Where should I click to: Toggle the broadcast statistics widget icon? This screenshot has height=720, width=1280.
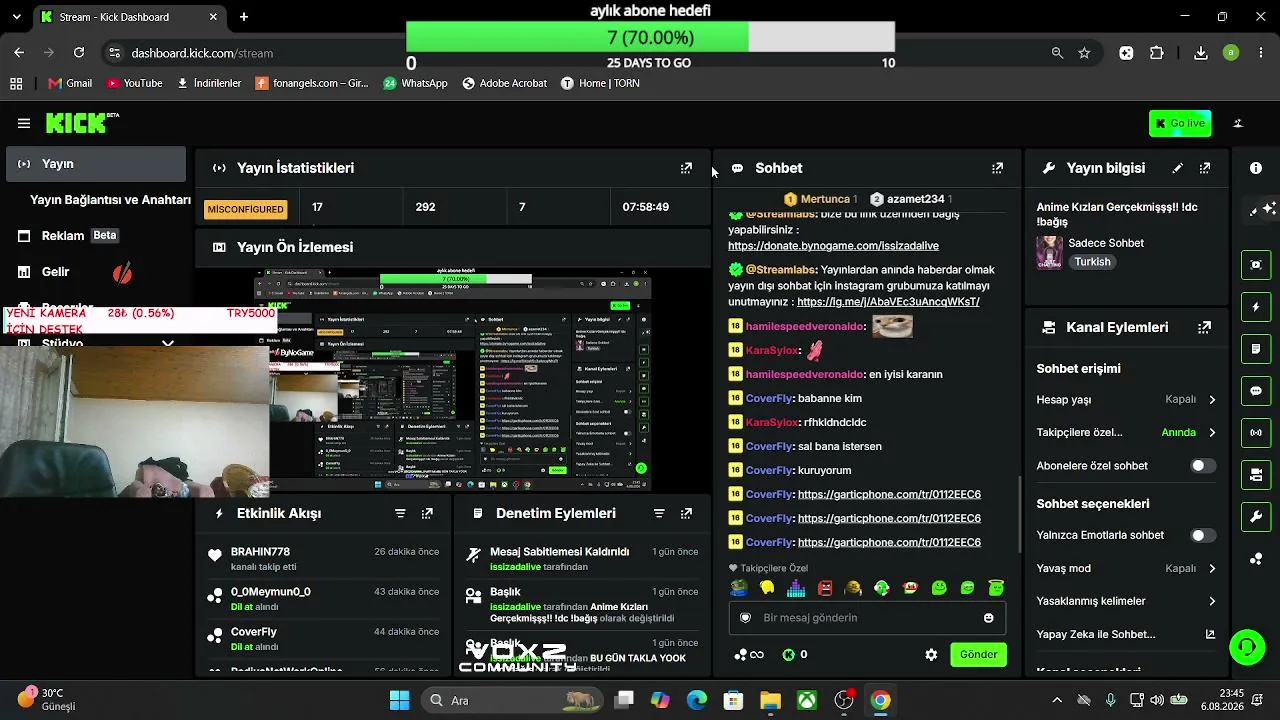click(x=1256, y=433)
